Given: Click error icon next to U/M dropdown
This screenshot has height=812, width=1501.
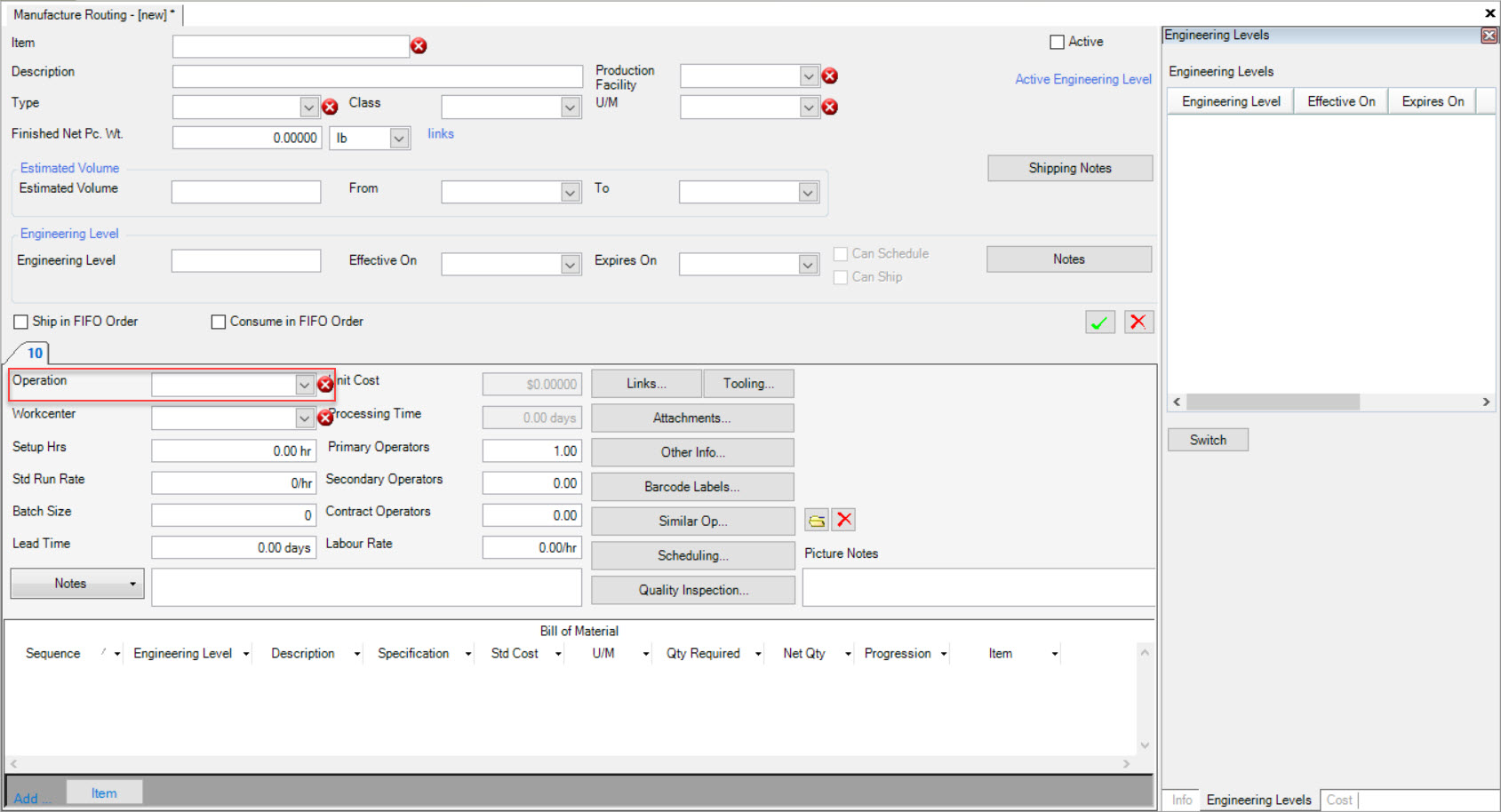Looking at the screenshot, I should [830, 107].
